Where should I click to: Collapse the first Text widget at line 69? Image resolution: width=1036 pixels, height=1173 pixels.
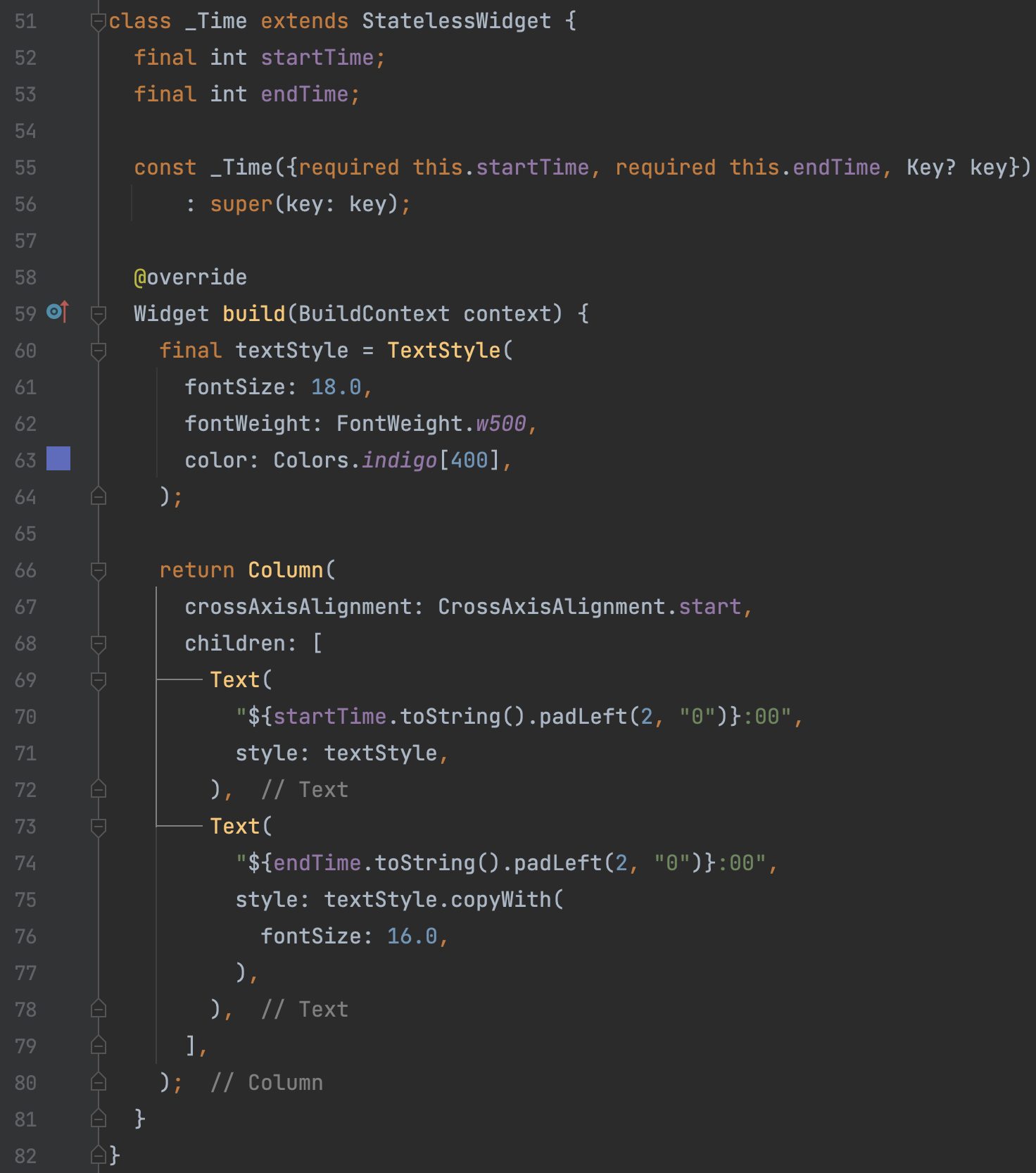pos(99,680)
